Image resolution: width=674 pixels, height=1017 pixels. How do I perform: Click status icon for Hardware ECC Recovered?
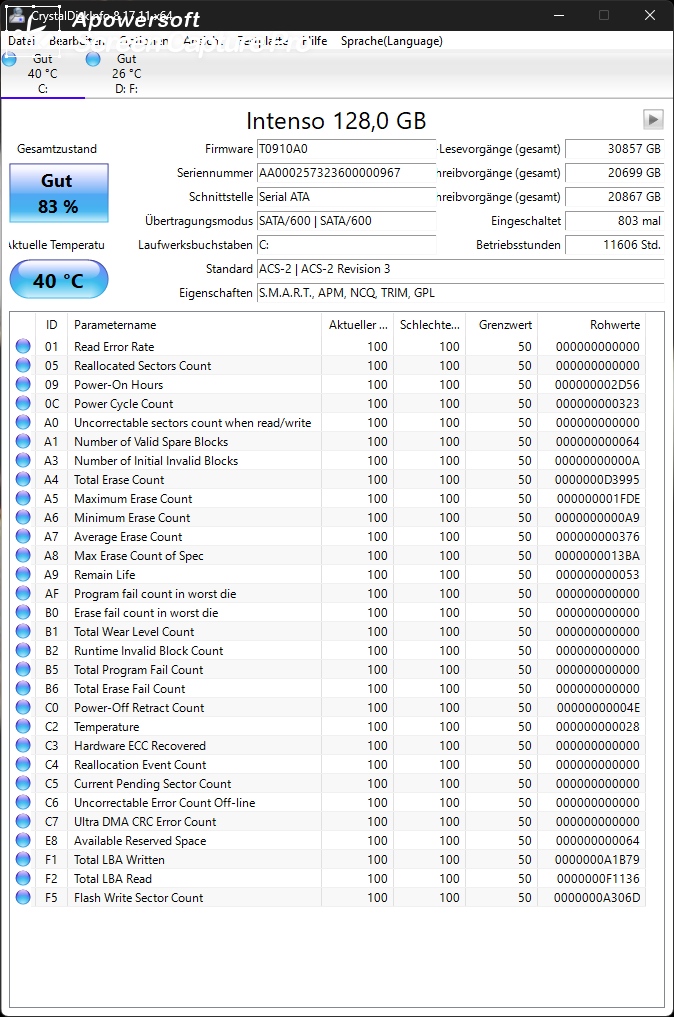click(23, 745)
